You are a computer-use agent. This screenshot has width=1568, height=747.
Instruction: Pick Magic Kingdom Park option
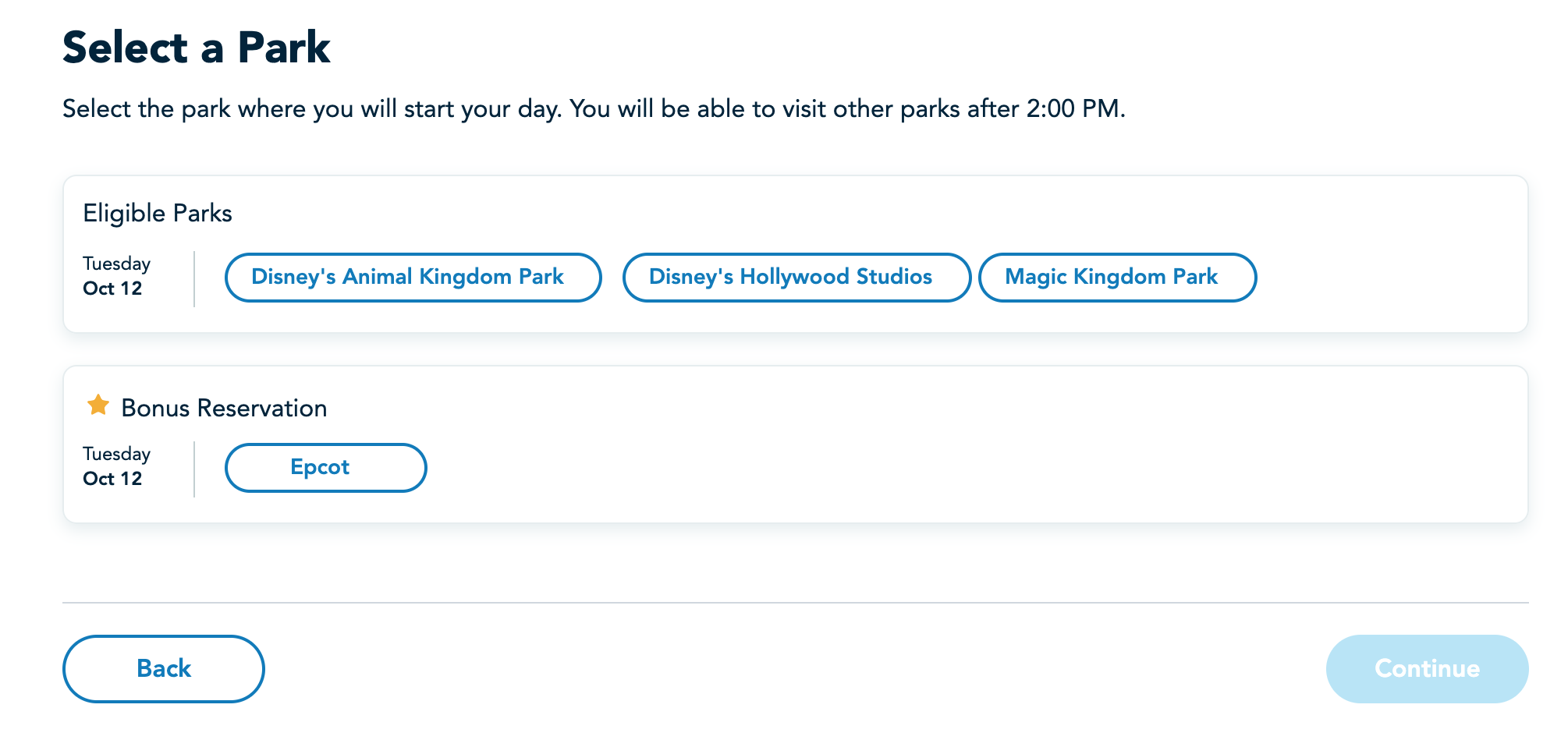coord(1116,278)
